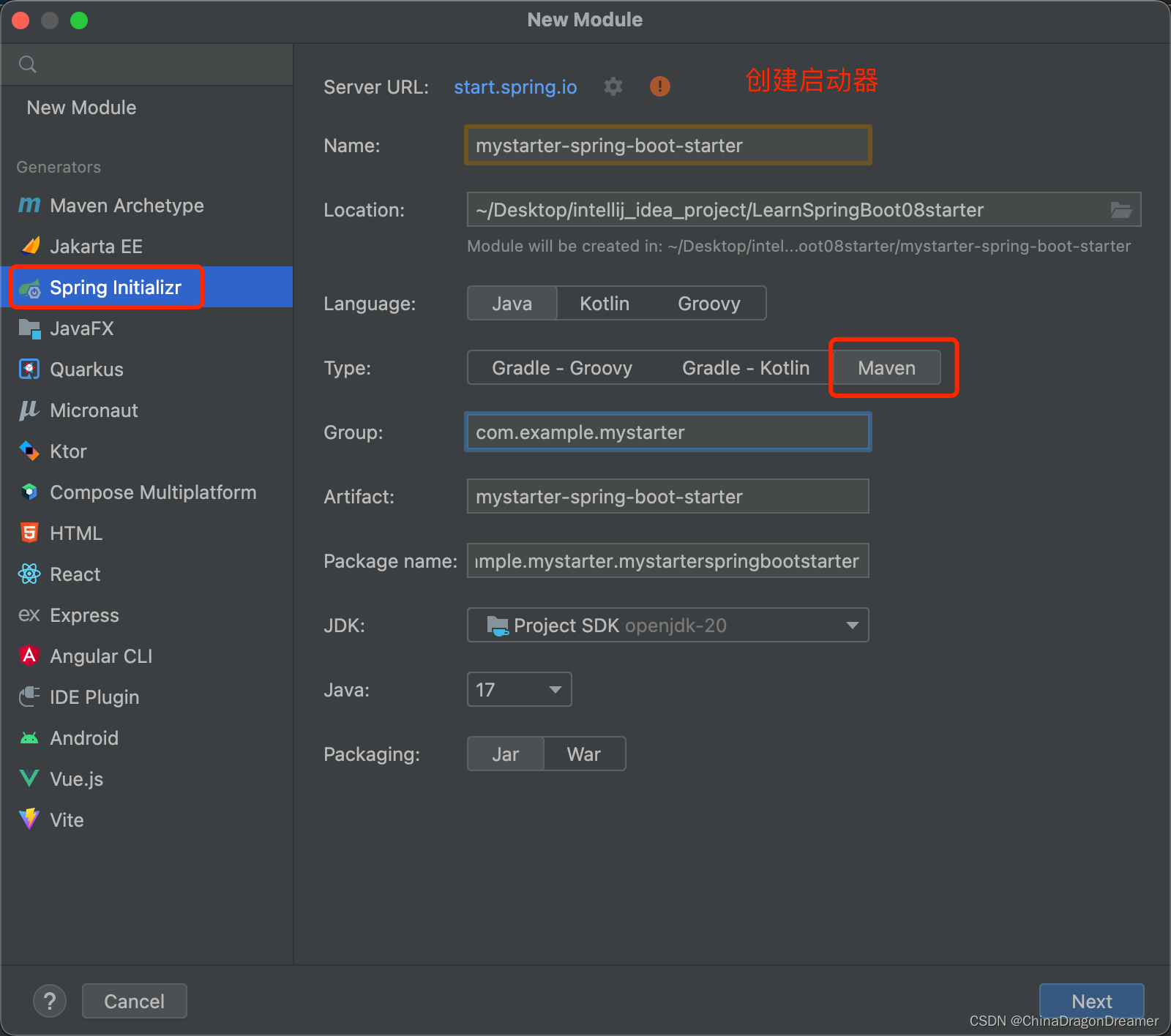The height and width of the screenshot is (1036, 1171).
Task: Click the orange warning indicator icon
Action: coord(660,86)
